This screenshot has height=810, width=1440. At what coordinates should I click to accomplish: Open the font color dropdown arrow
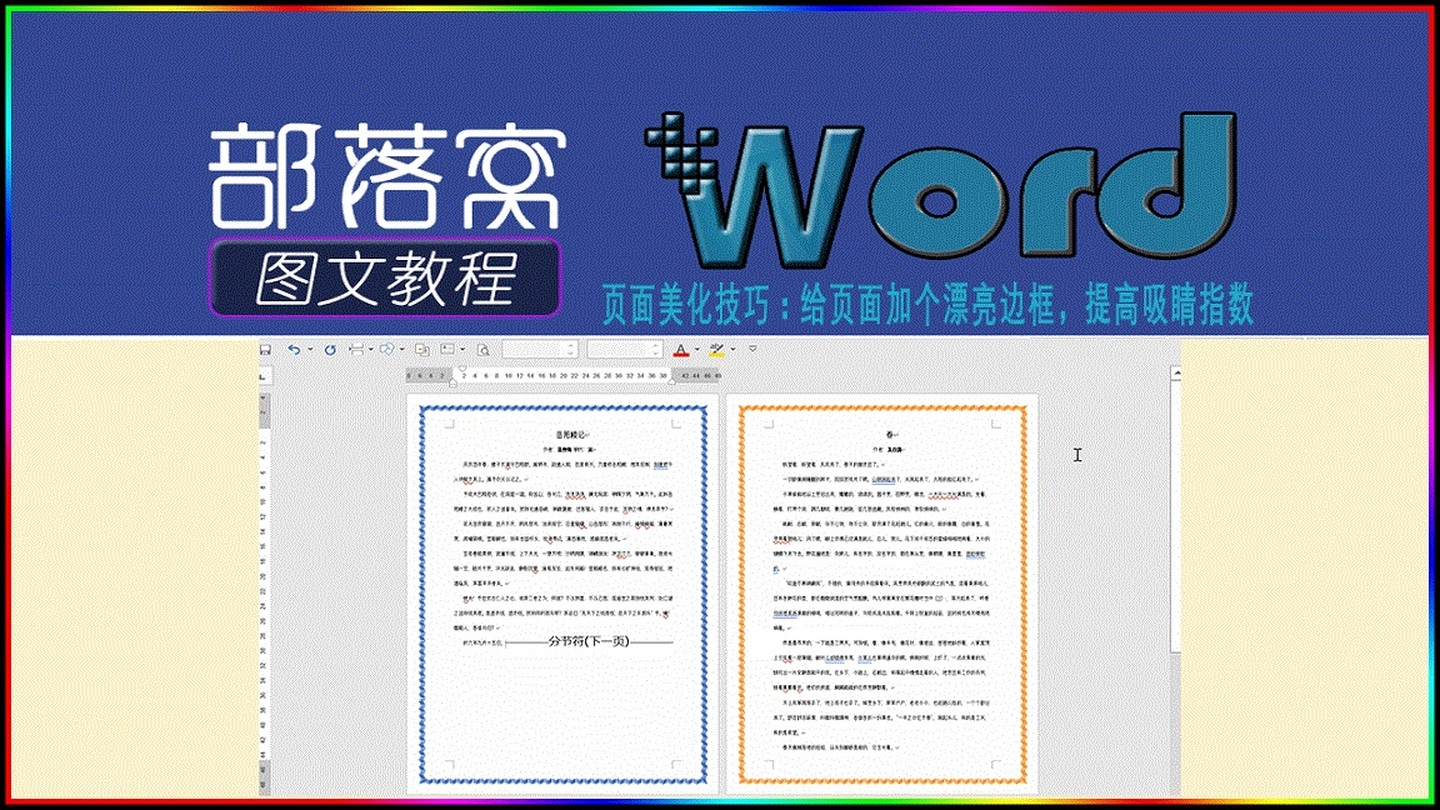pyautogui.click(x=697, y=350)
